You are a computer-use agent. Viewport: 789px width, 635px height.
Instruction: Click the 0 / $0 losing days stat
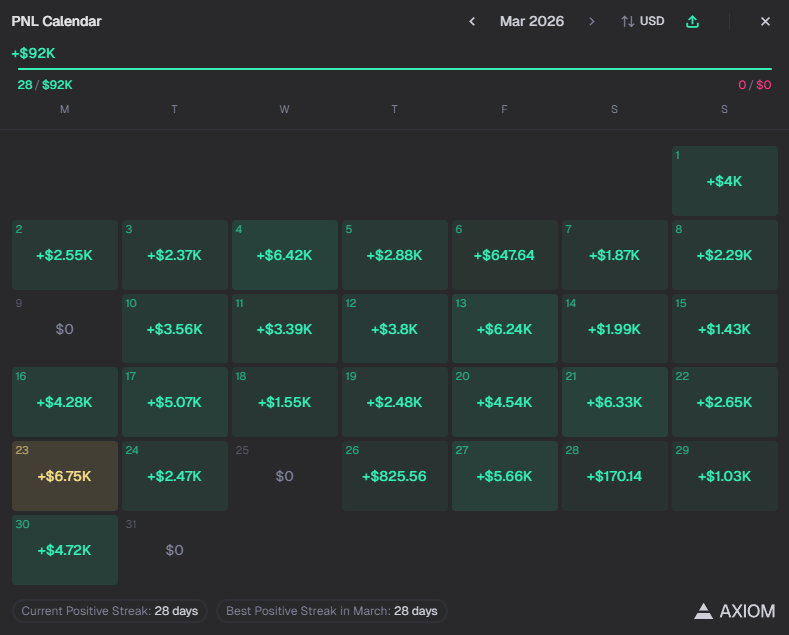pos(754,85)
